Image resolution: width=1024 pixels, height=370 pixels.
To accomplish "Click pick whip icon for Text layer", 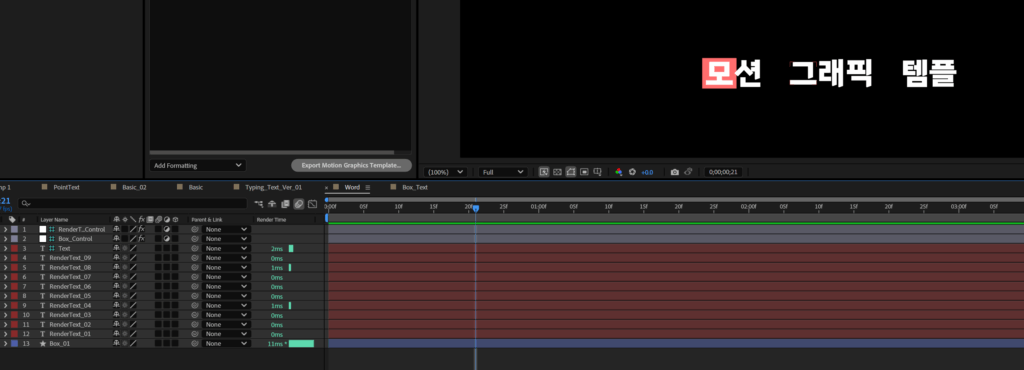I will (x=195, y=249).
